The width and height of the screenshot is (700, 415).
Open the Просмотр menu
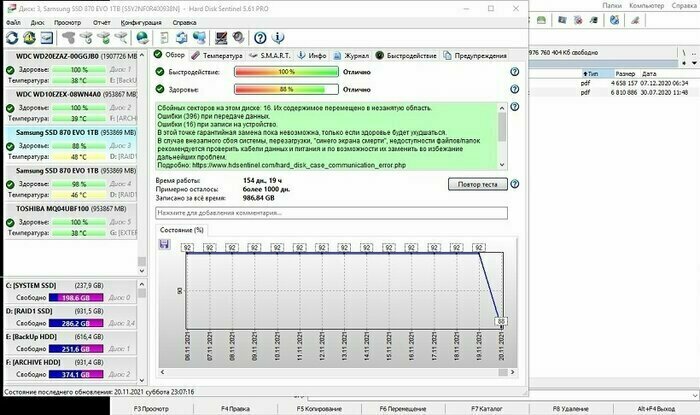[67, 22]
